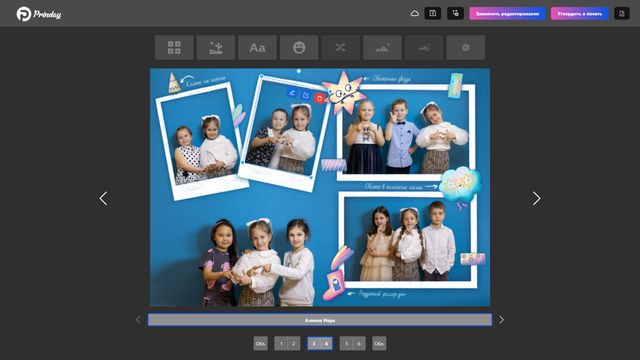Open the smiley stickers tool
This screenshot has height=360, width=640.
coord(299,48)
